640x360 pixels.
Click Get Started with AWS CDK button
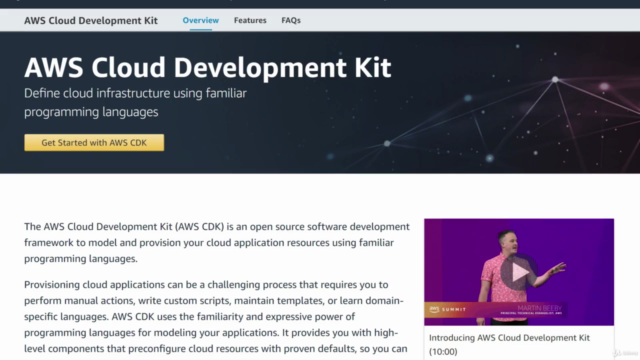94,142
